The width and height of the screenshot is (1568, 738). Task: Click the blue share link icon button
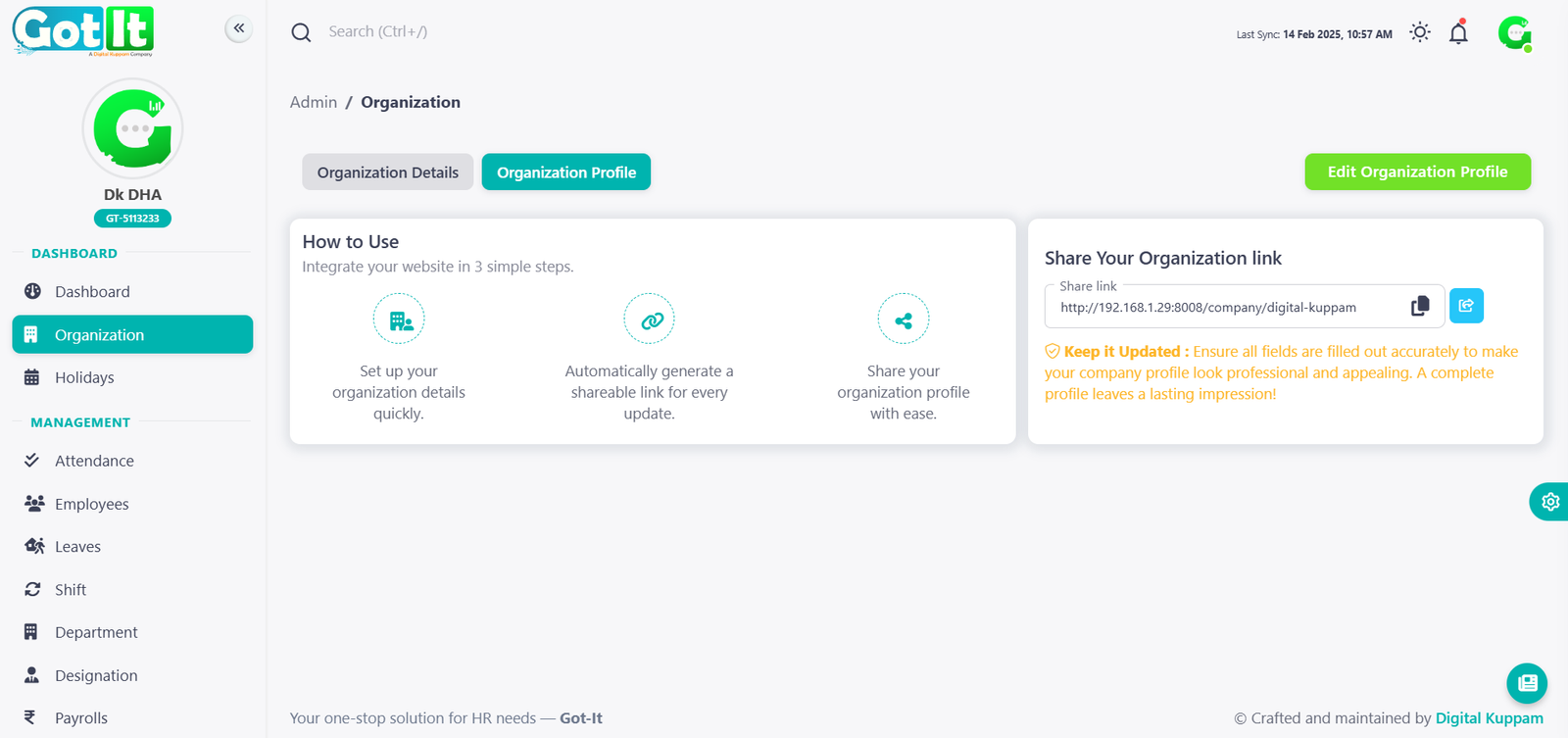click(x=1466, y=306)
